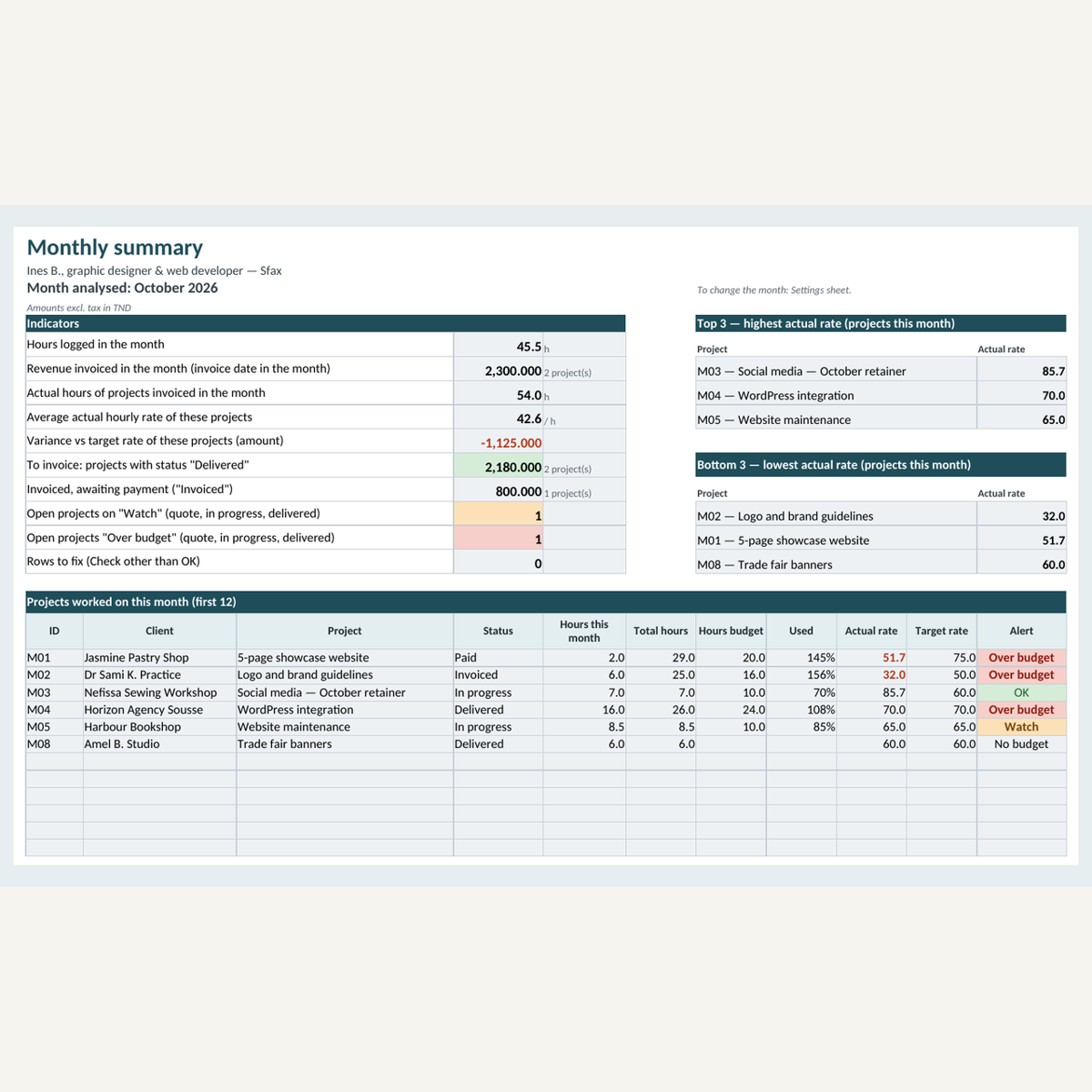The height and width of the screenshot is (1092, 1092).
Task: Select the "Amounts excl. tax in TND" note
Action: point(79,308)
